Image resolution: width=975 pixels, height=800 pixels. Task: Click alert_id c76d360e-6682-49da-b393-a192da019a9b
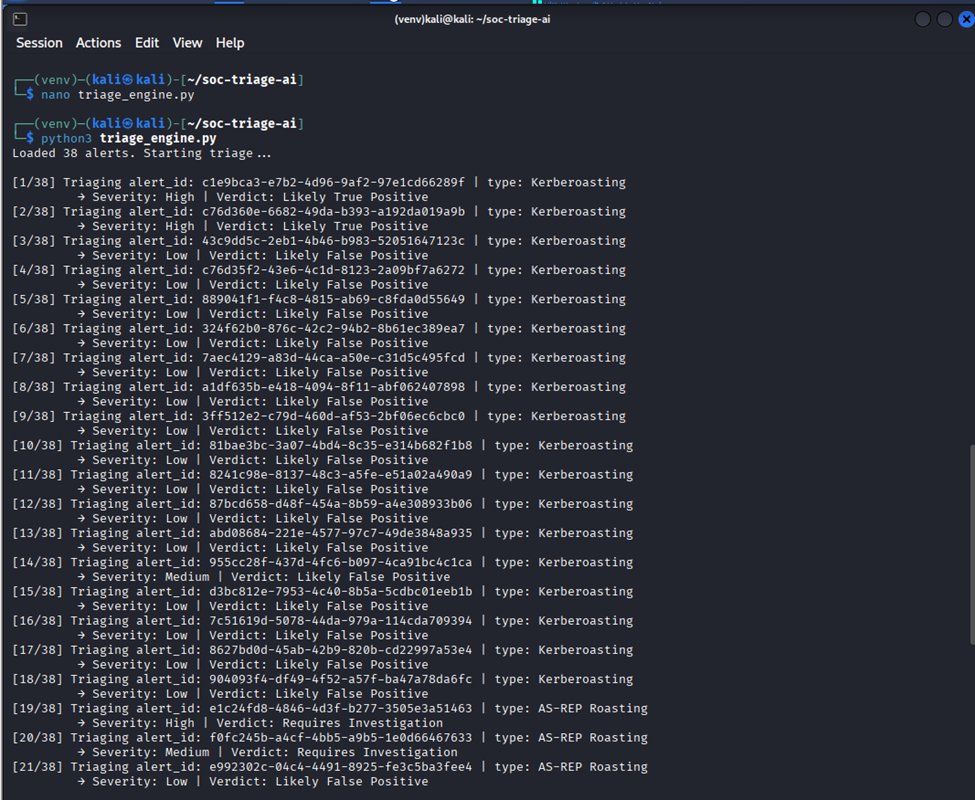pyautogui.click(x=333, y=211)
